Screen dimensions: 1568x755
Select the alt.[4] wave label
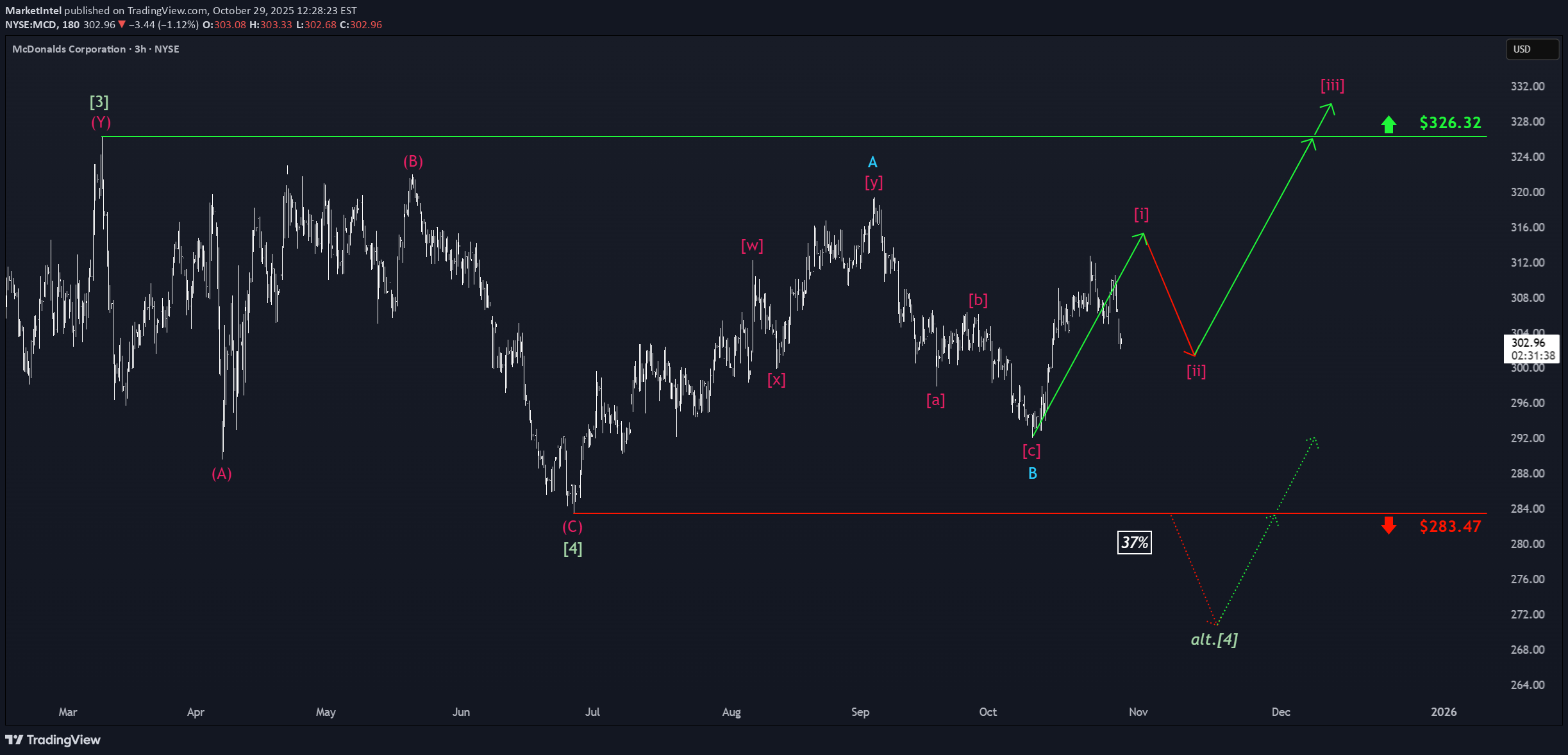point(1214,639)
